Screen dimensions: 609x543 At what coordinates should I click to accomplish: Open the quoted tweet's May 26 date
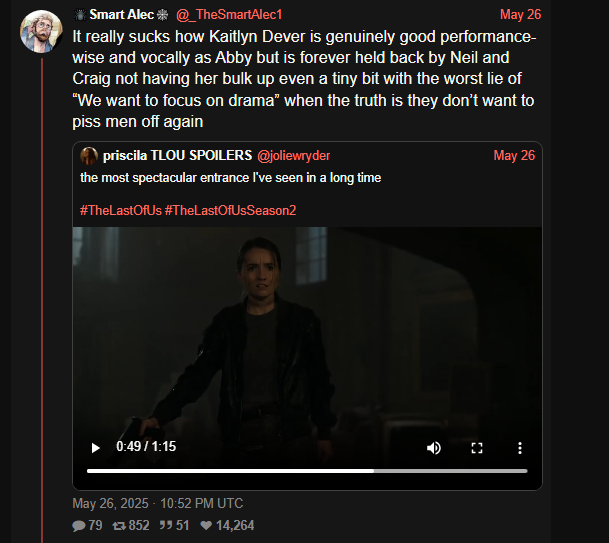(514, 155)
